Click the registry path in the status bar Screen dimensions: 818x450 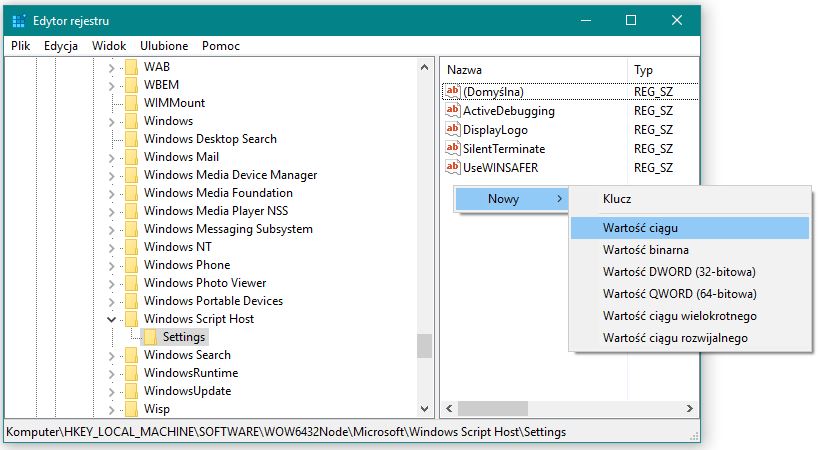(286, 432)
